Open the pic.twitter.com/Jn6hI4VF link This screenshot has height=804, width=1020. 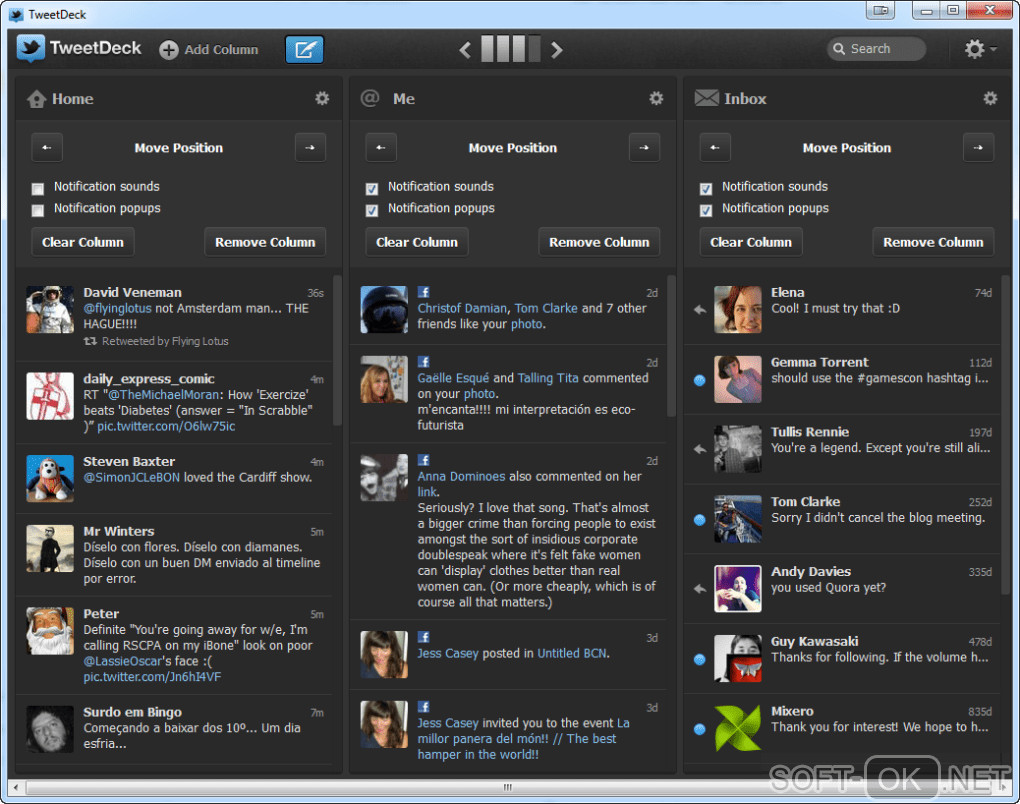[x=152, y=677]
